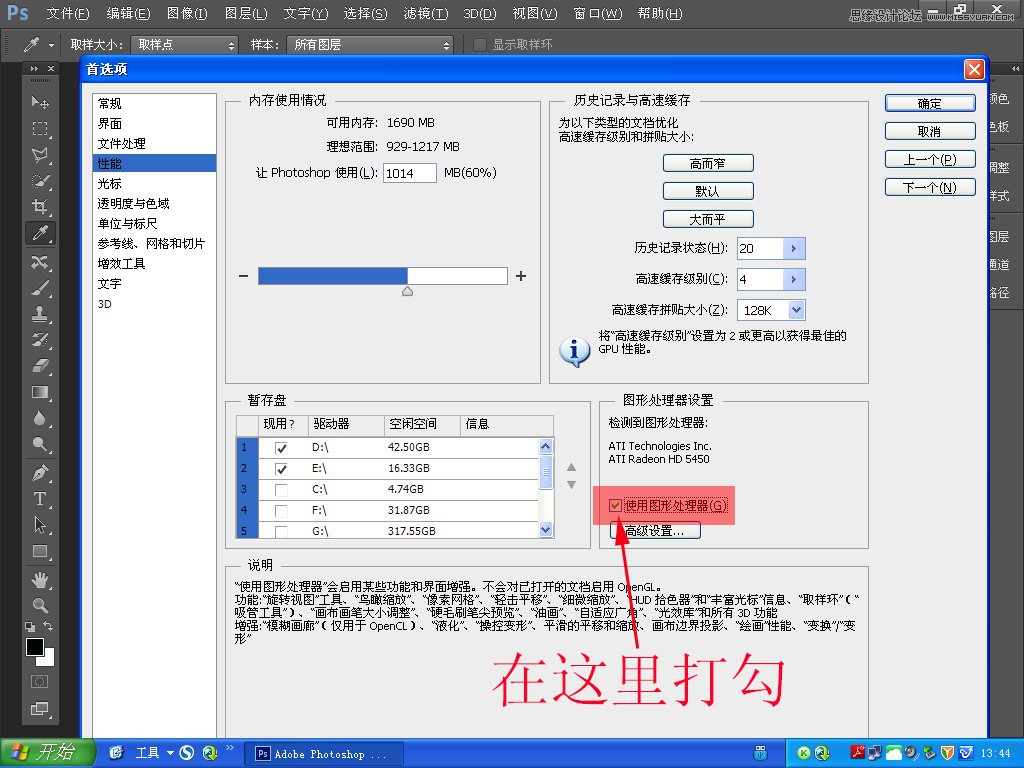Viewport: 1024px width, 768px height.
Task: Go to the Next (下一个) preferences page
Action: (x=930, y=187)
